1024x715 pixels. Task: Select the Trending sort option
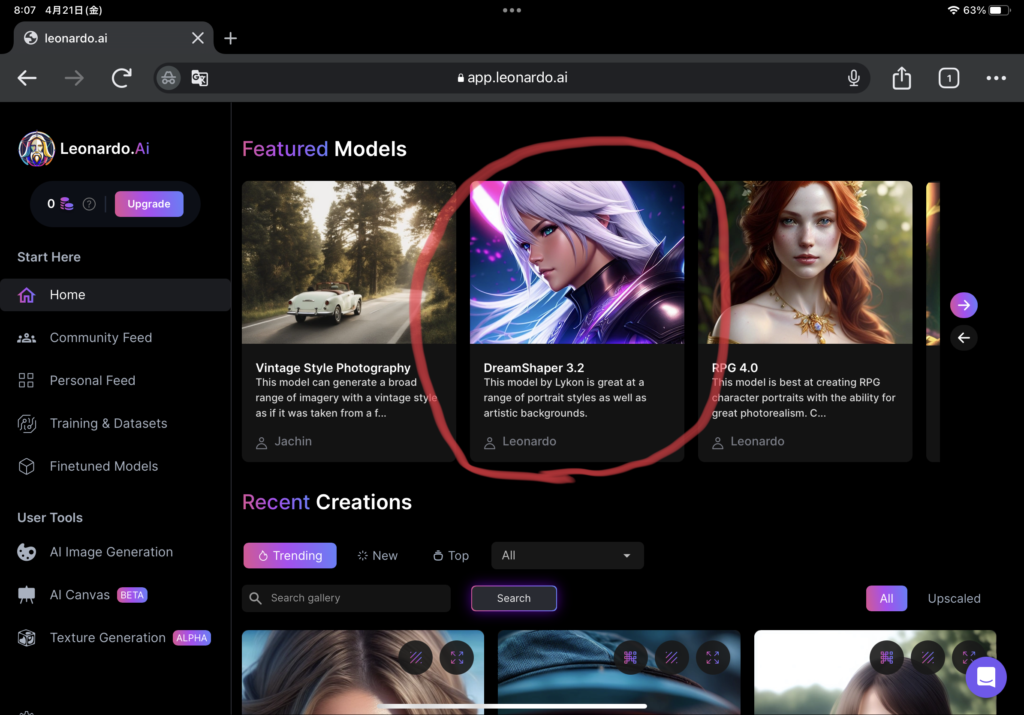click(290, 555)
